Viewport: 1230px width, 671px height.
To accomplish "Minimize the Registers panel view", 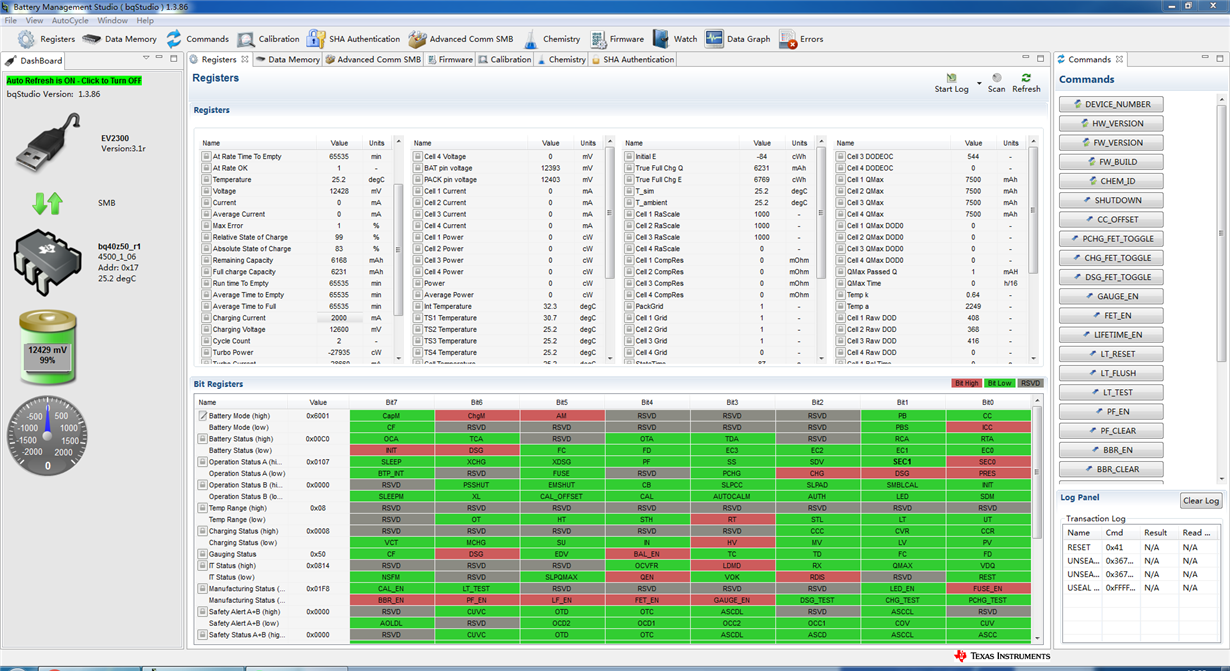I will pyautogui.click(x=1025, y=59).
